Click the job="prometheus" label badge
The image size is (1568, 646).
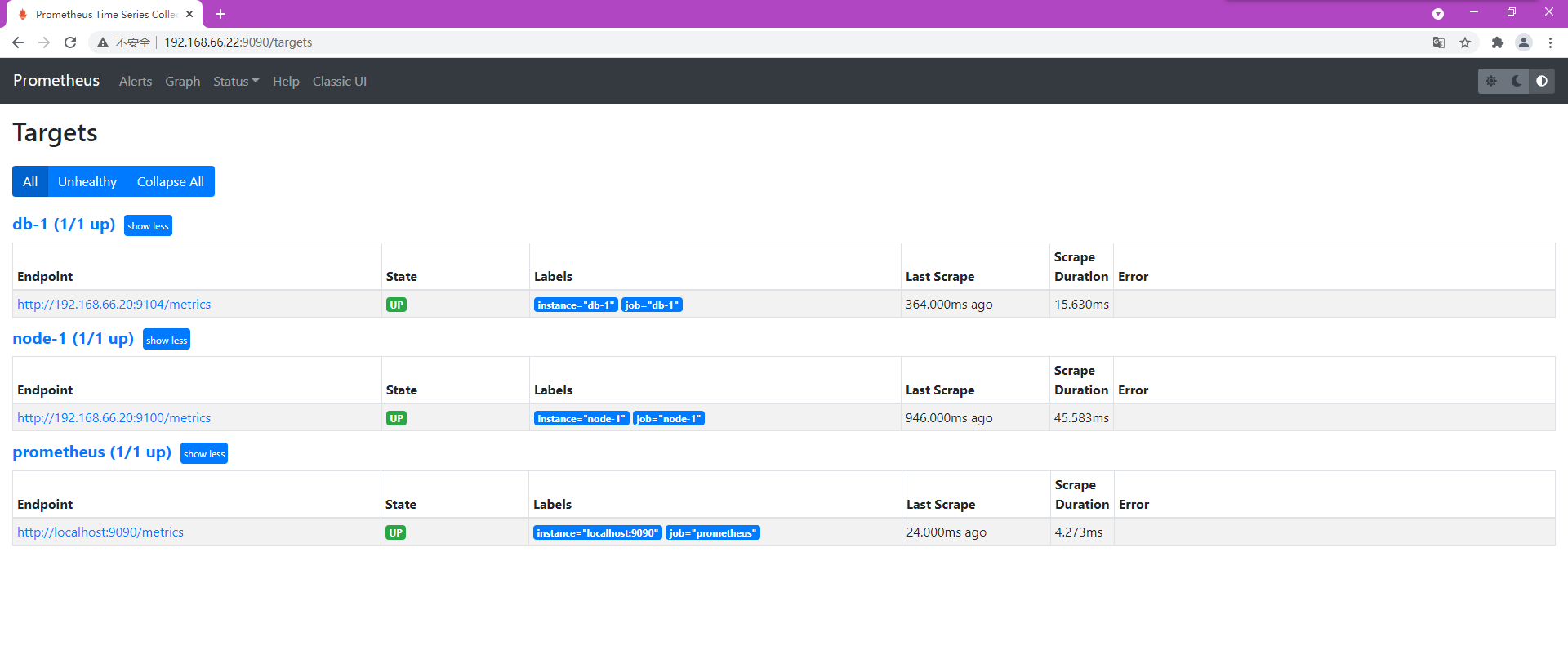pyautogui.click(x=713, y=532)
